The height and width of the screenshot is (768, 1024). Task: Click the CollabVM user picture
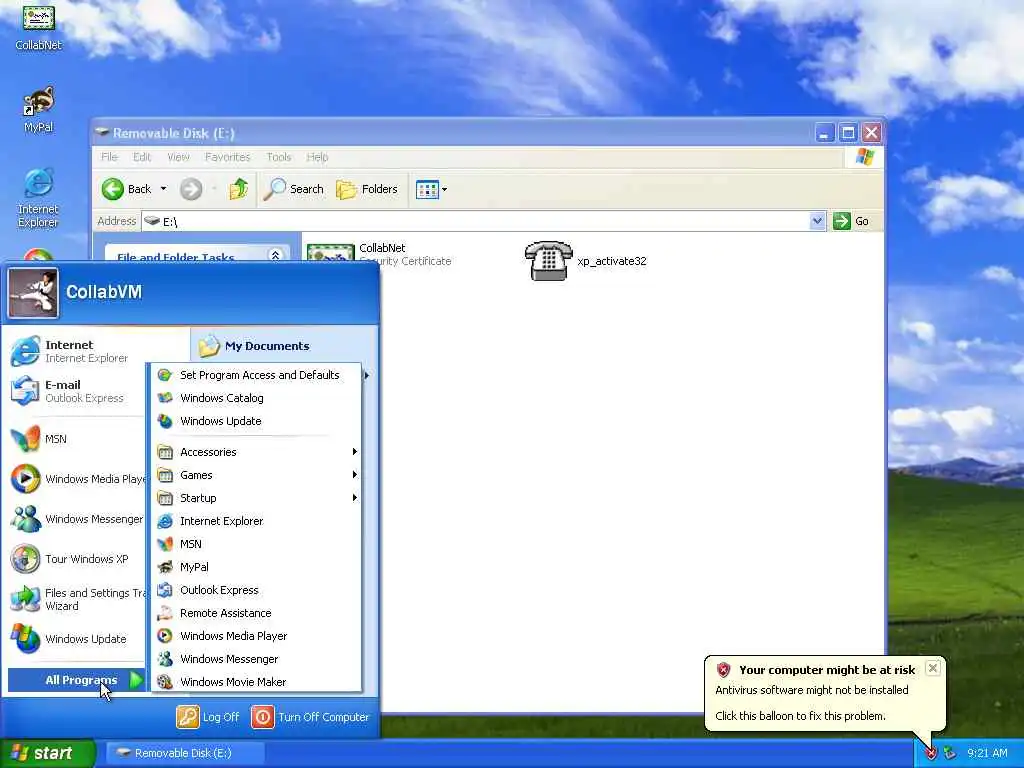click(33, 293)
